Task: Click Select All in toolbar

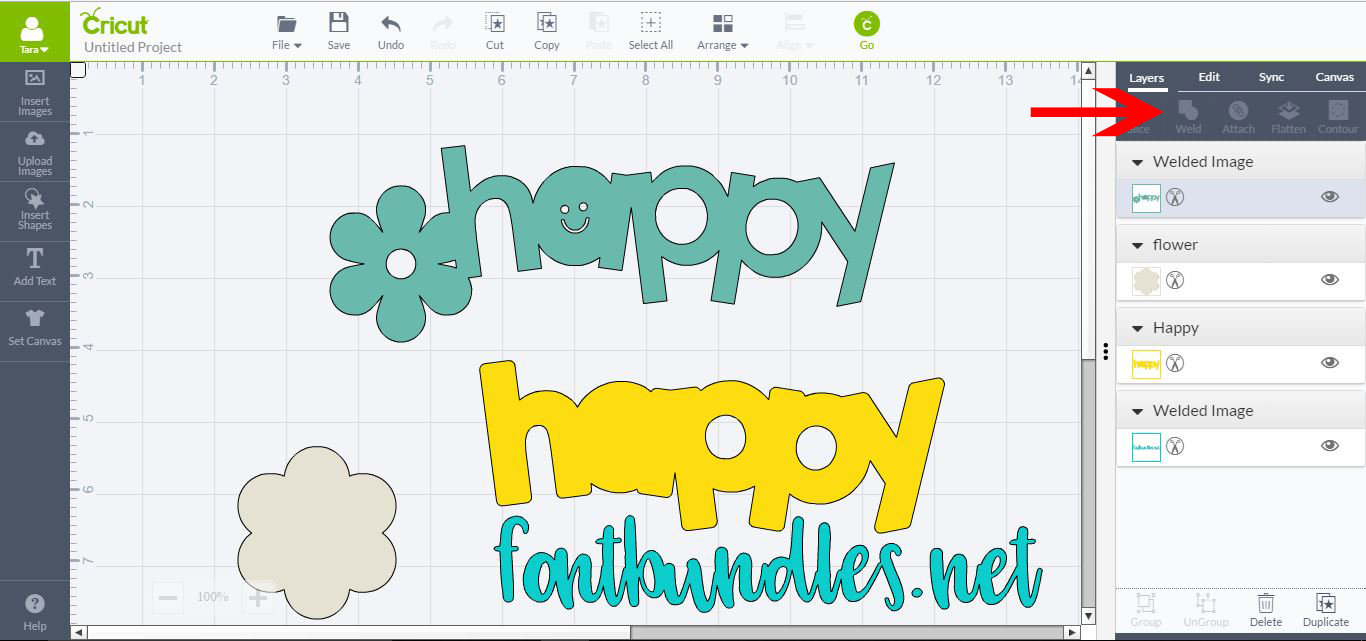Action: point(651,31)
